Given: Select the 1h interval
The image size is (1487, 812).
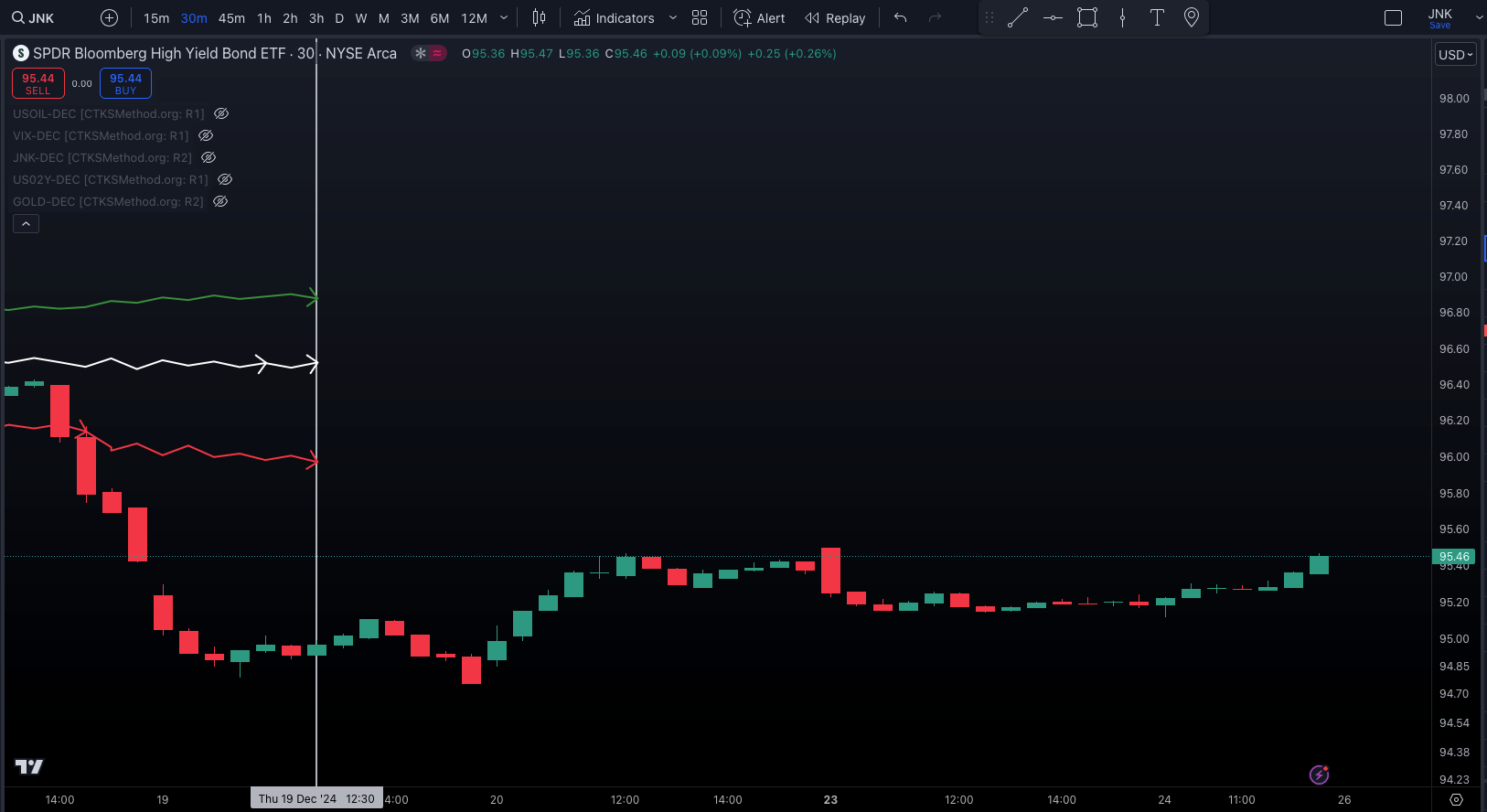Looking at the screenshot, I should click(264, 18).
